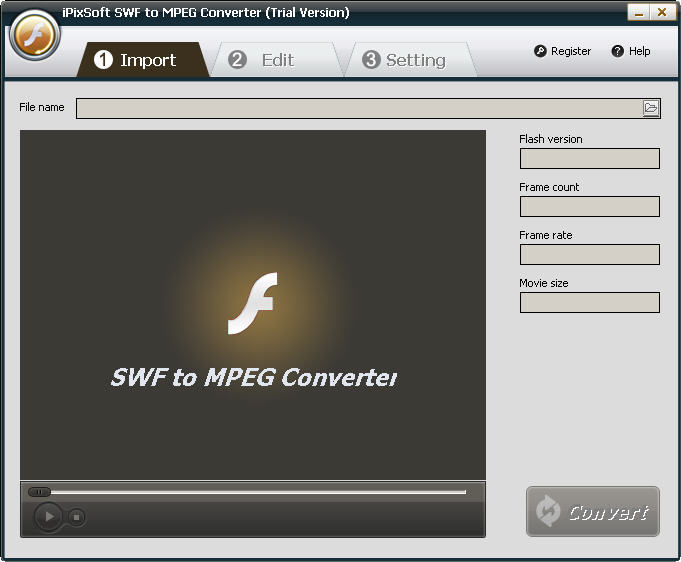The height and width of the screenshot is (562, 681).
Task: Play the SWF preview
Action: pyautogui.click(x=48, y=516)
